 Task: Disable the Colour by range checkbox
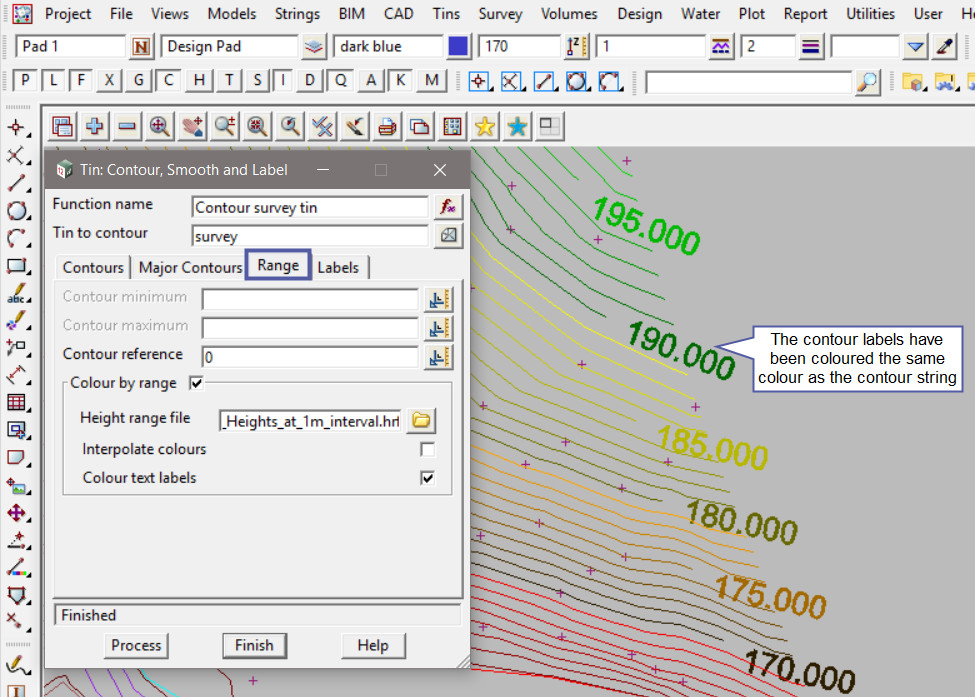(x=196, y=383)
